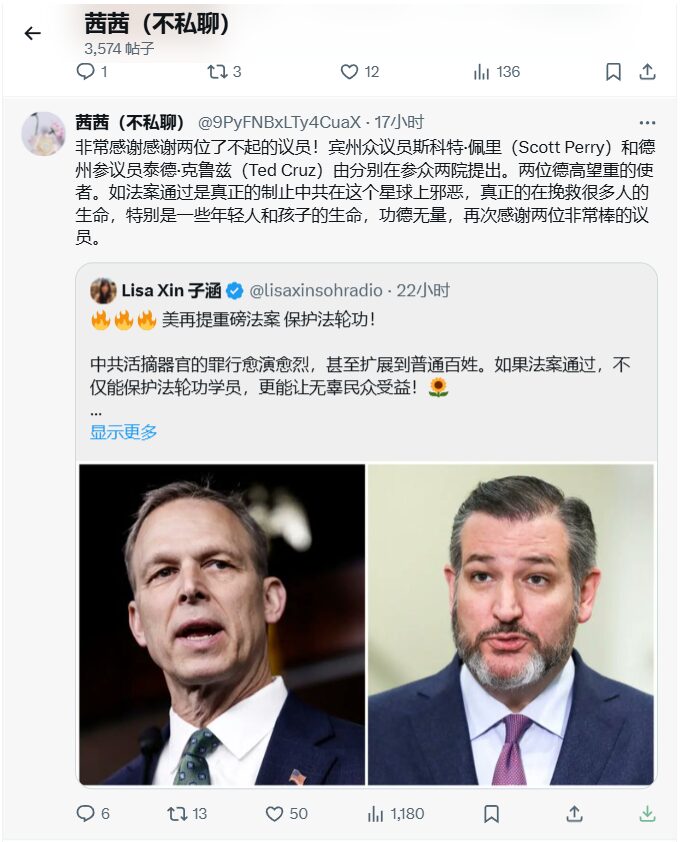Click the green download icon

click(x=647, y=814)
